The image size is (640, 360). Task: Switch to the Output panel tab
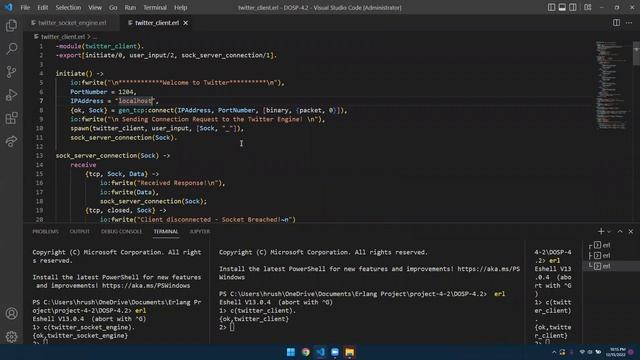(x=79, y=231)
